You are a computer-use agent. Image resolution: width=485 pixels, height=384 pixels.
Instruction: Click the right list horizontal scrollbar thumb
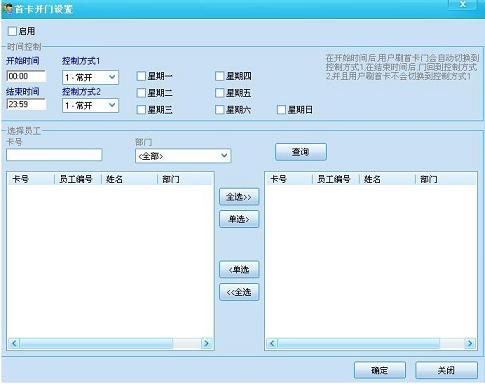point(359,343)
